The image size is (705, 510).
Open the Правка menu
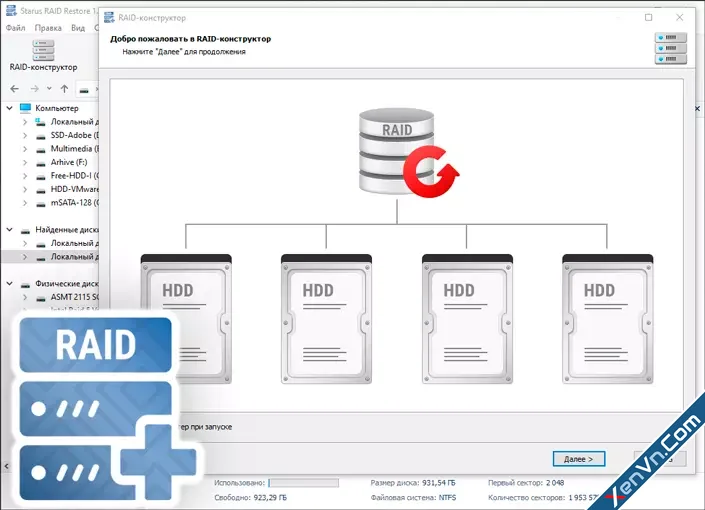pos(48,28)
